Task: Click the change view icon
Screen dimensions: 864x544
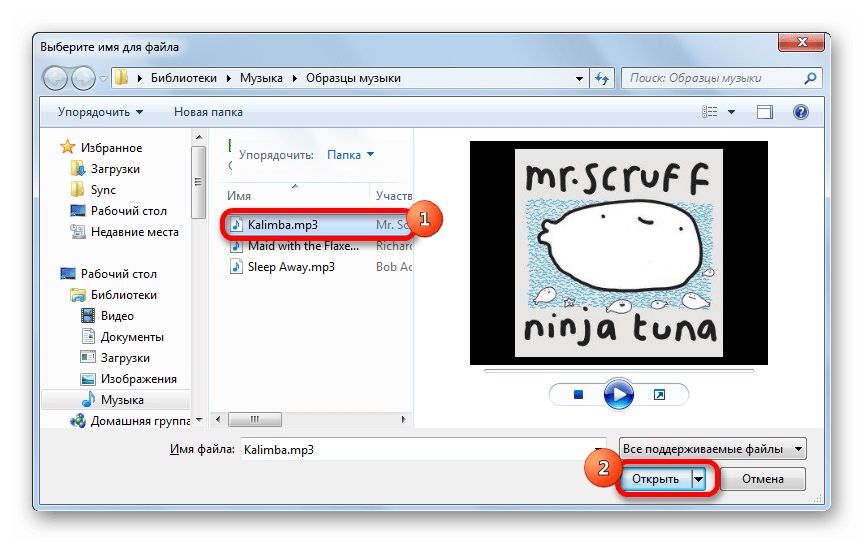Action: (710, 112)
